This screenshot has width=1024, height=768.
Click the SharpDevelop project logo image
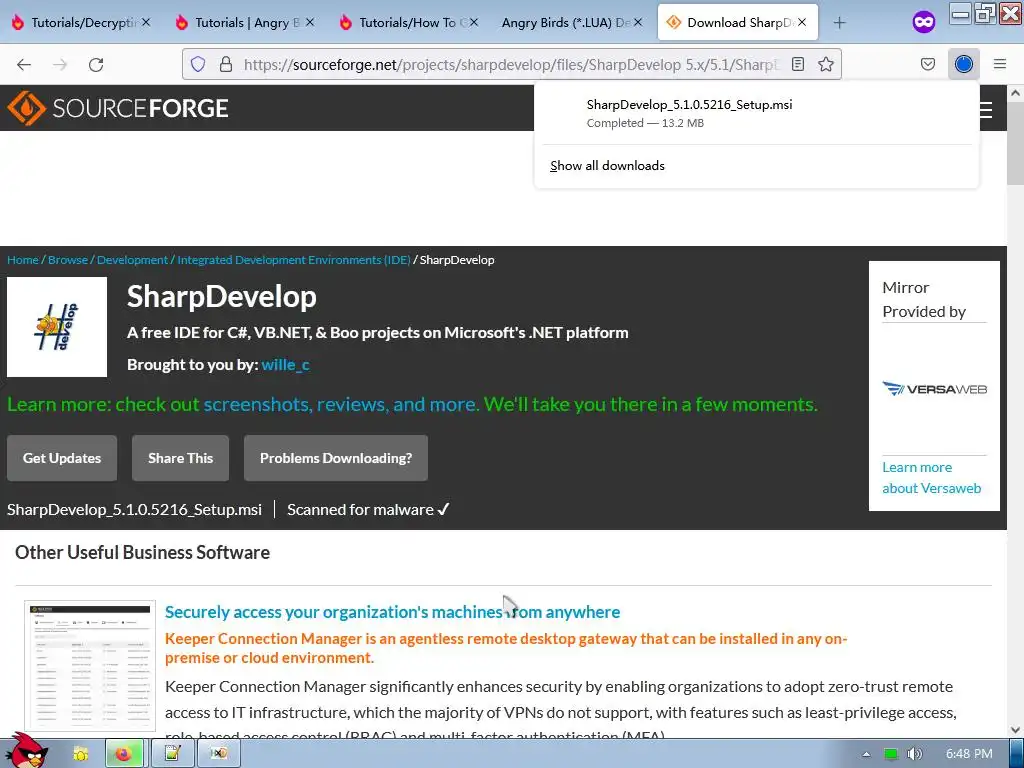coord(57,327)
